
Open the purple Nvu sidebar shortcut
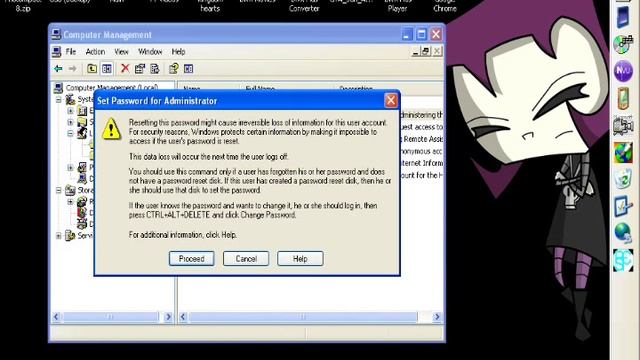623,71
